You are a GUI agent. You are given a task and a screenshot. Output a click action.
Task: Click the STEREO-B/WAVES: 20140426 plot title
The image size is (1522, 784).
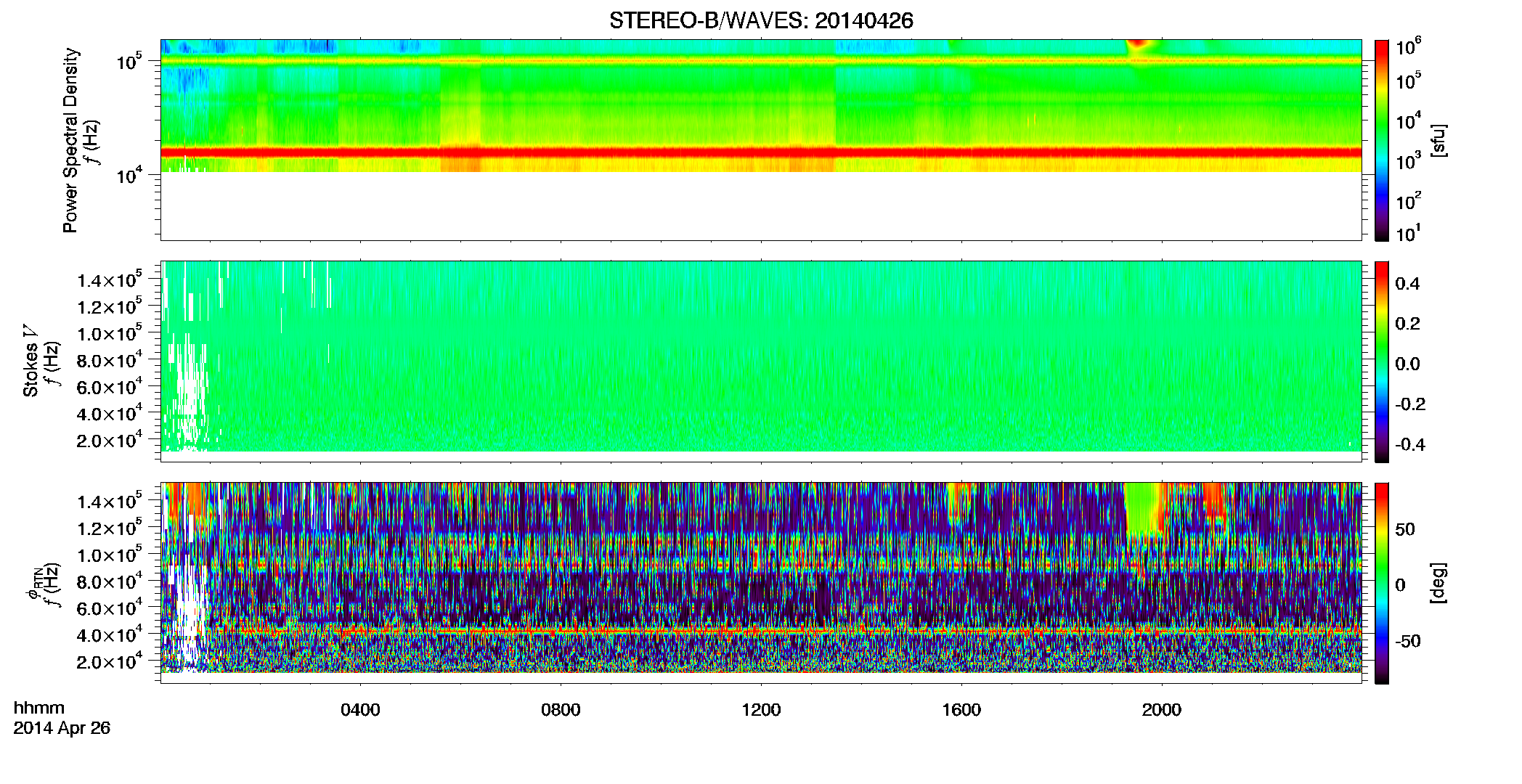(760, 20)
